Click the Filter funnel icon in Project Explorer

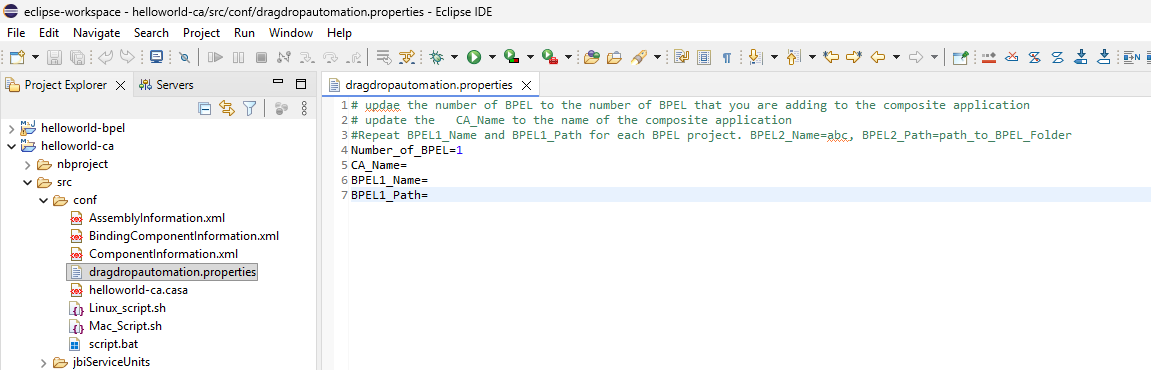pyautogui.click(x=250, y=109)
